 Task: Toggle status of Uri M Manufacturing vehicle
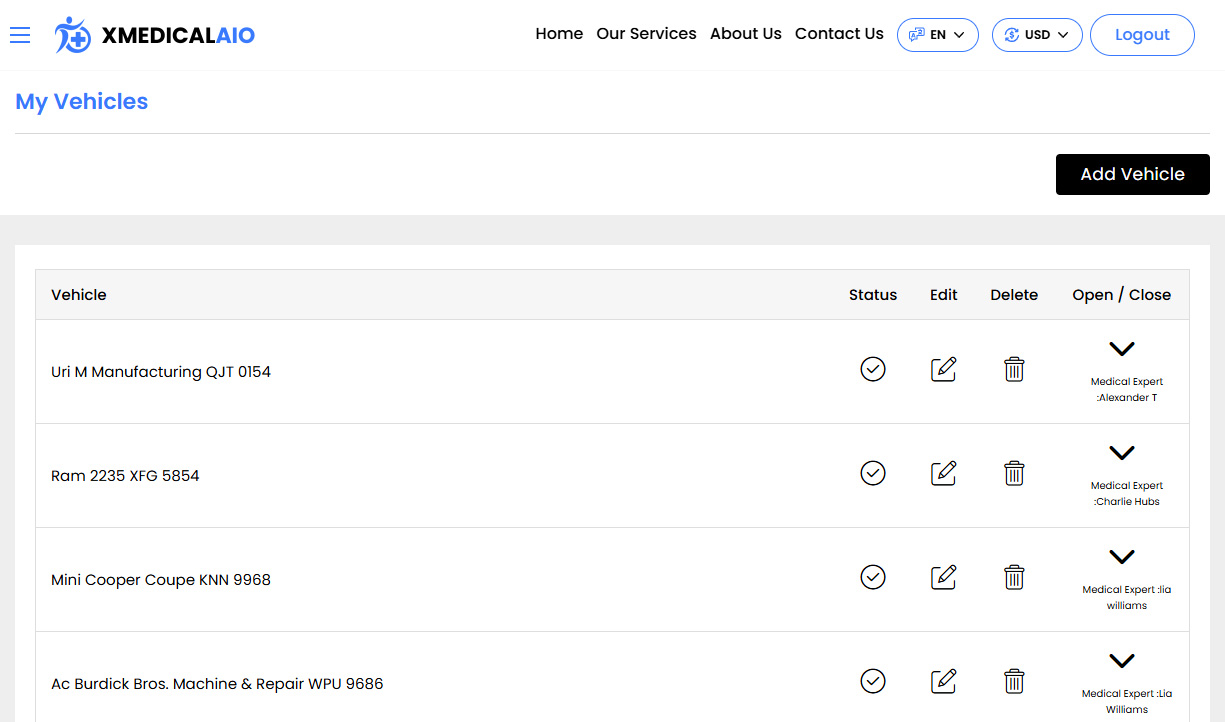pyautogui.click(x=873, y=369)
